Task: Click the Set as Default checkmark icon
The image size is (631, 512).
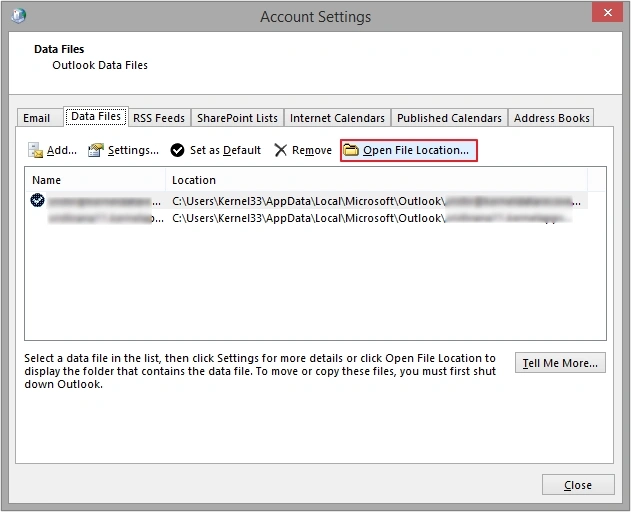Action: [x=177, y=150]
